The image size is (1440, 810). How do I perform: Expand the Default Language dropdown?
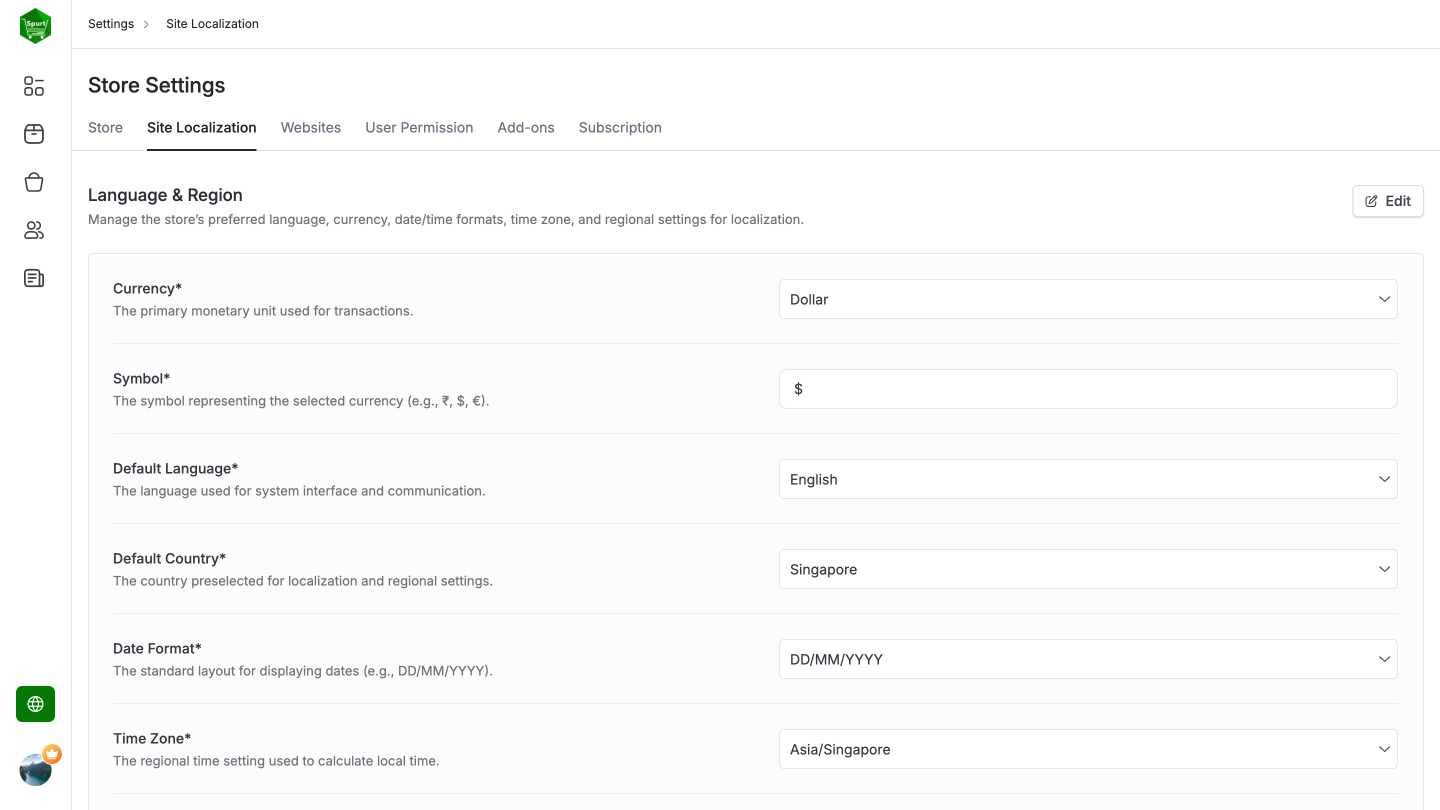pyautogui.click(x=1088, y=479)
